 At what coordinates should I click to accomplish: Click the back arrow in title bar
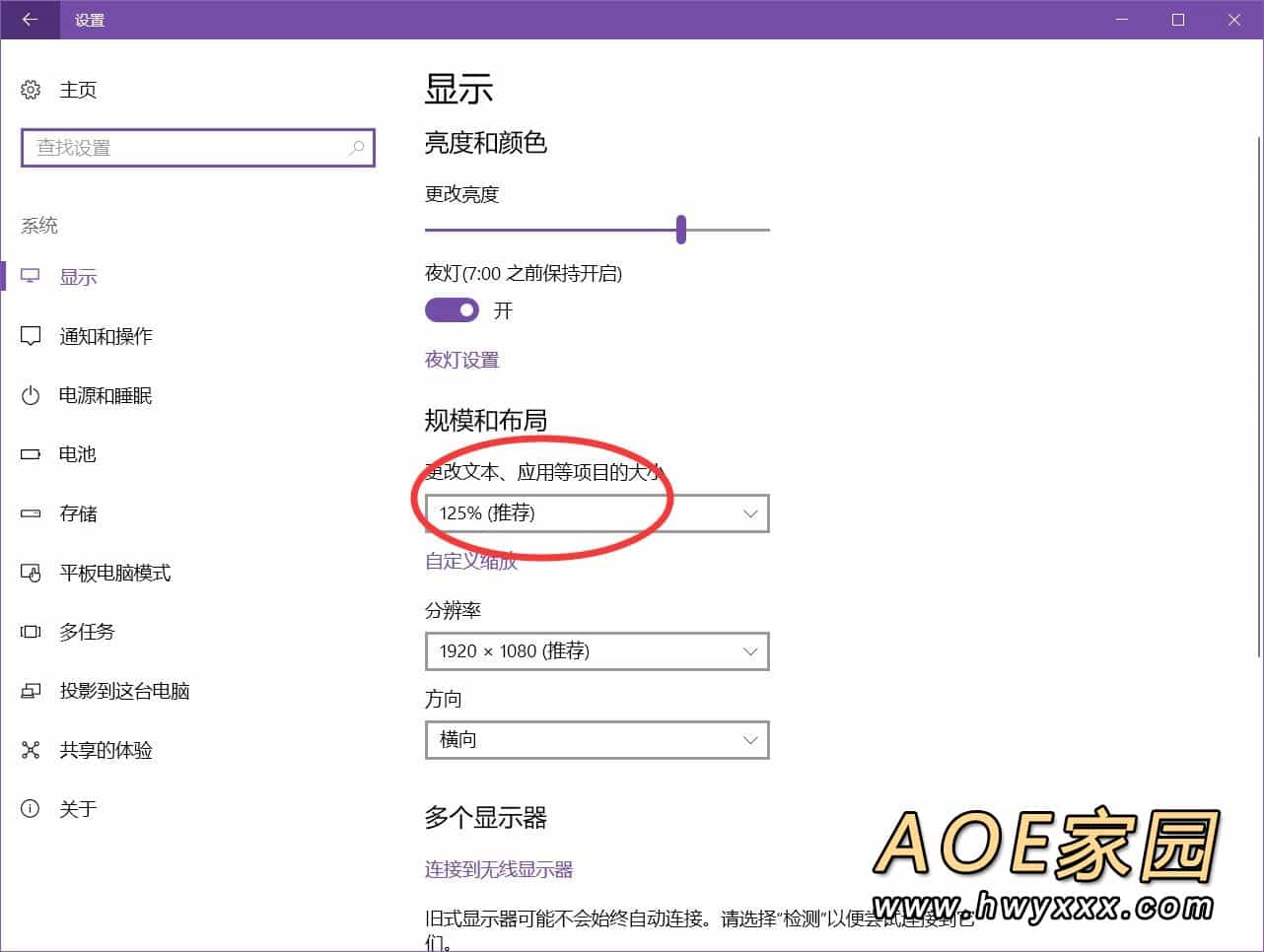tap(30, 20)
